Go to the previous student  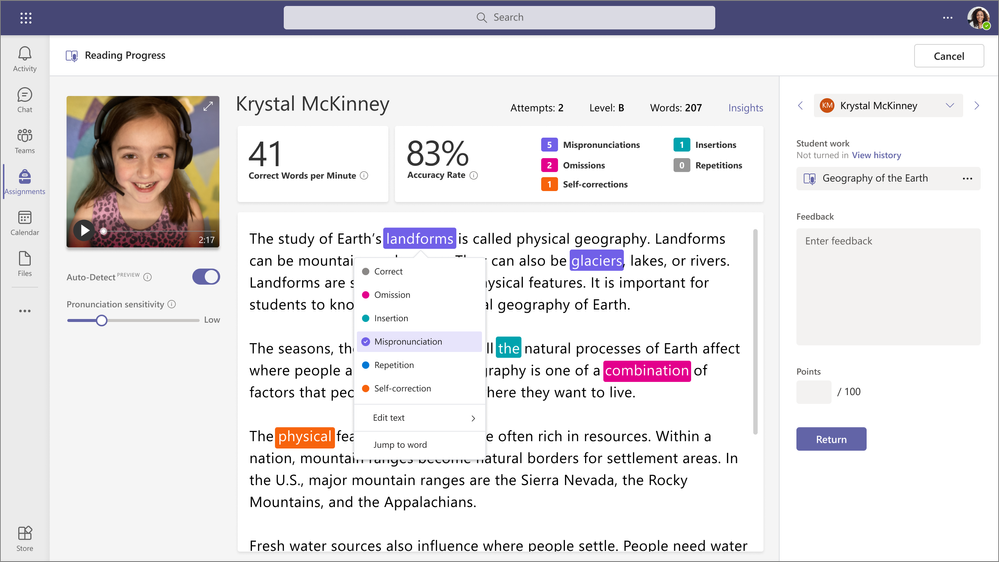[801, 106]
